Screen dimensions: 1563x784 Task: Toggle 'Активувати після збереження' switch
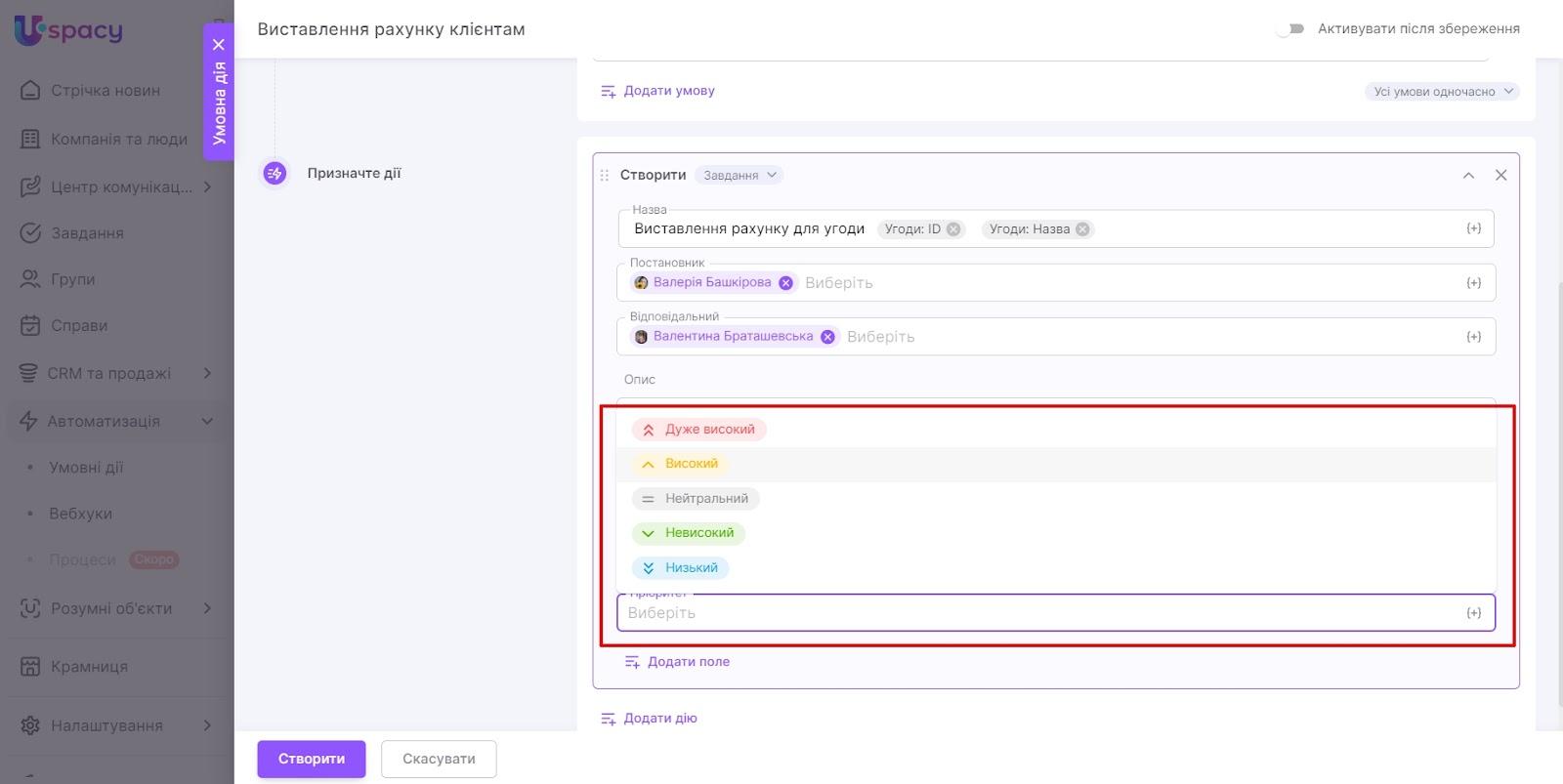[x=1290, y=29]
